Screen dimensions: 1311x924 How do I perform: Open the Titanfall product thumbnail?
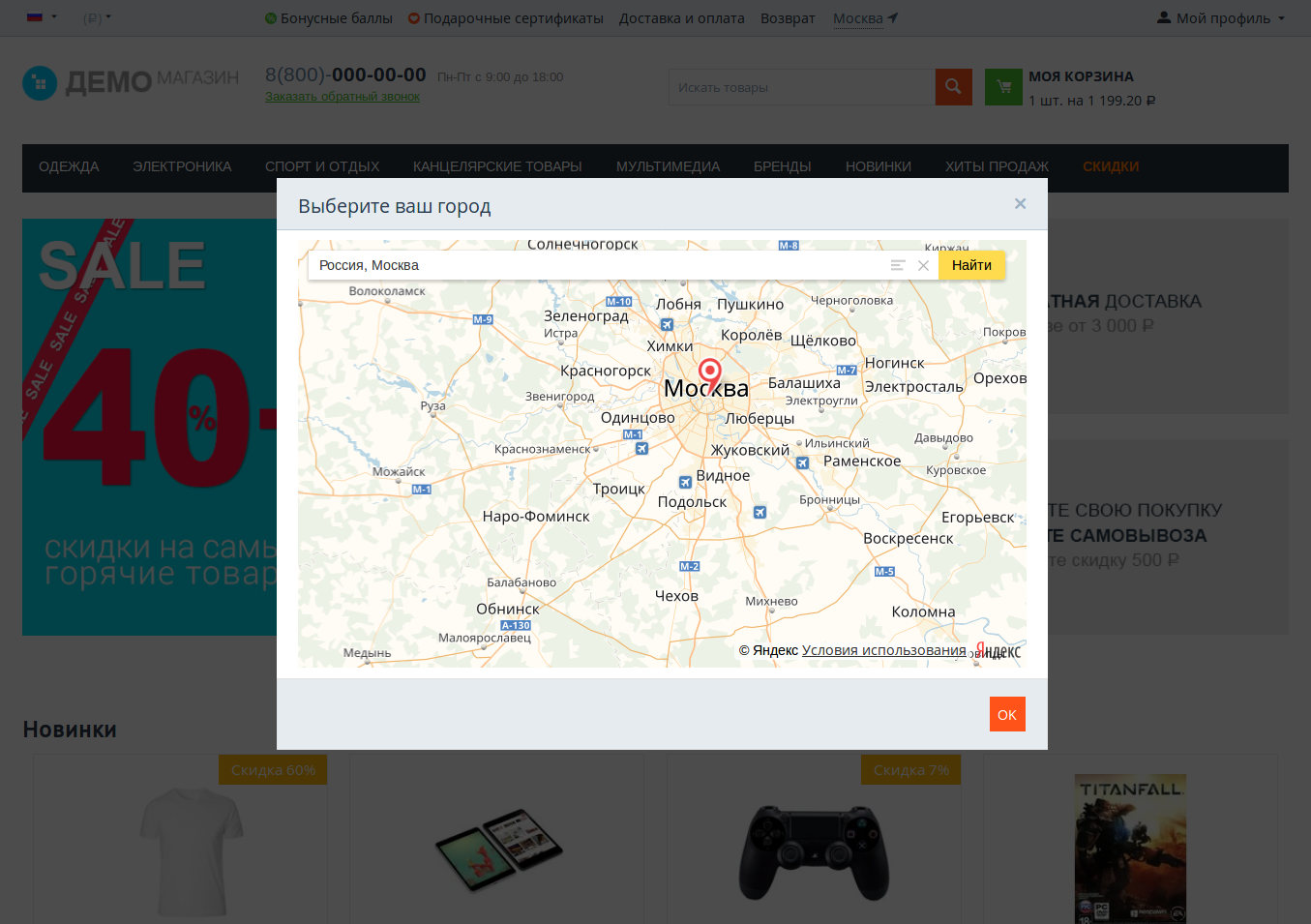[1130, 848]
